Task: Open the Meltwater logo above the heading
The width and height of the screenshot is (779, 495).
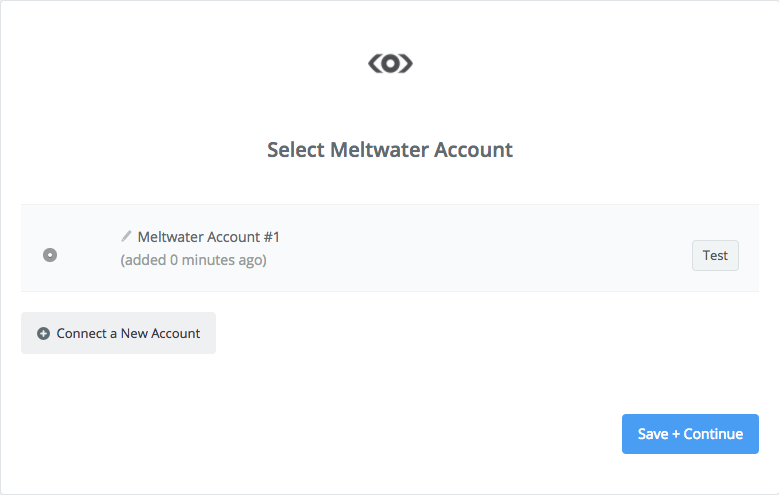Action: (x=390, y=63)
